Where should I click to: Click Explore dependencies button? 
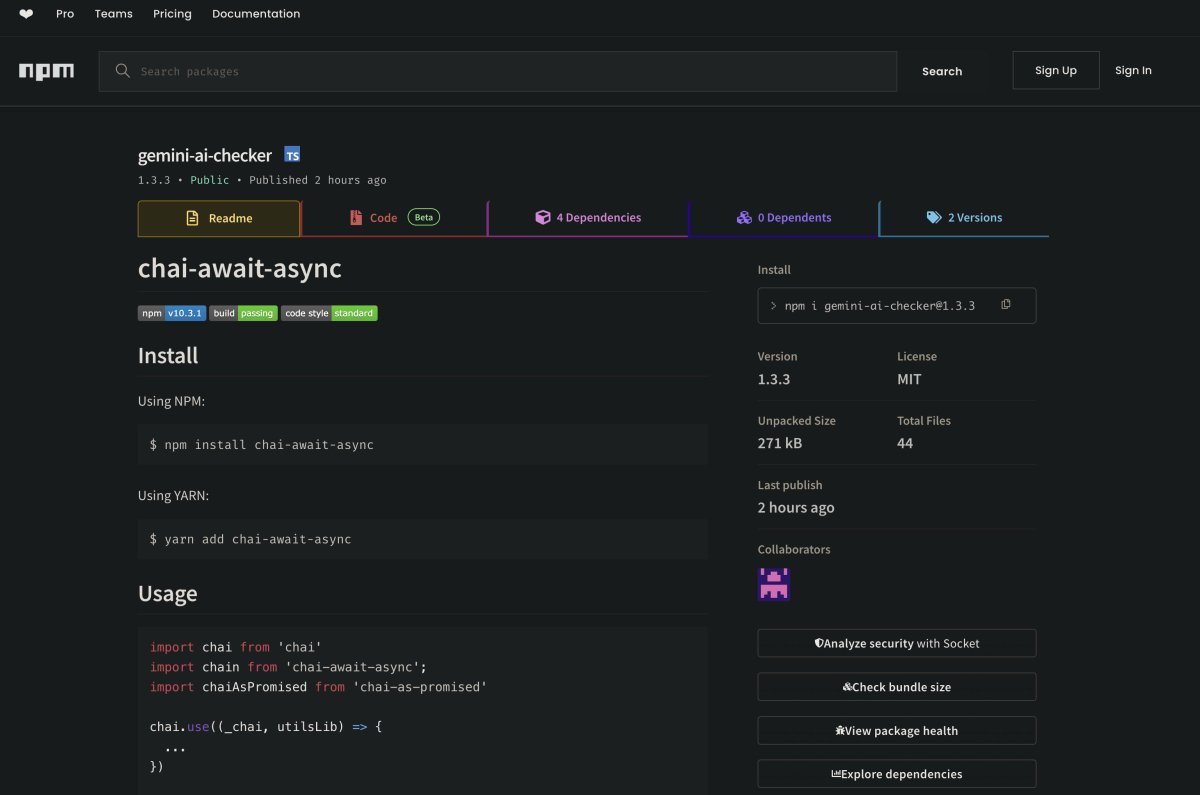pos(897,774)
